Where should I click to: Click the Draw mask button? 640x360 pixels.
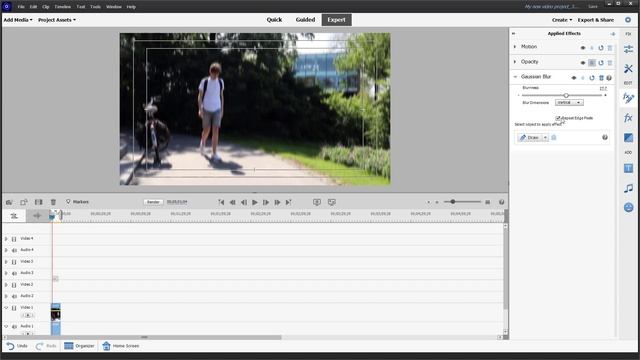(529, 138)
